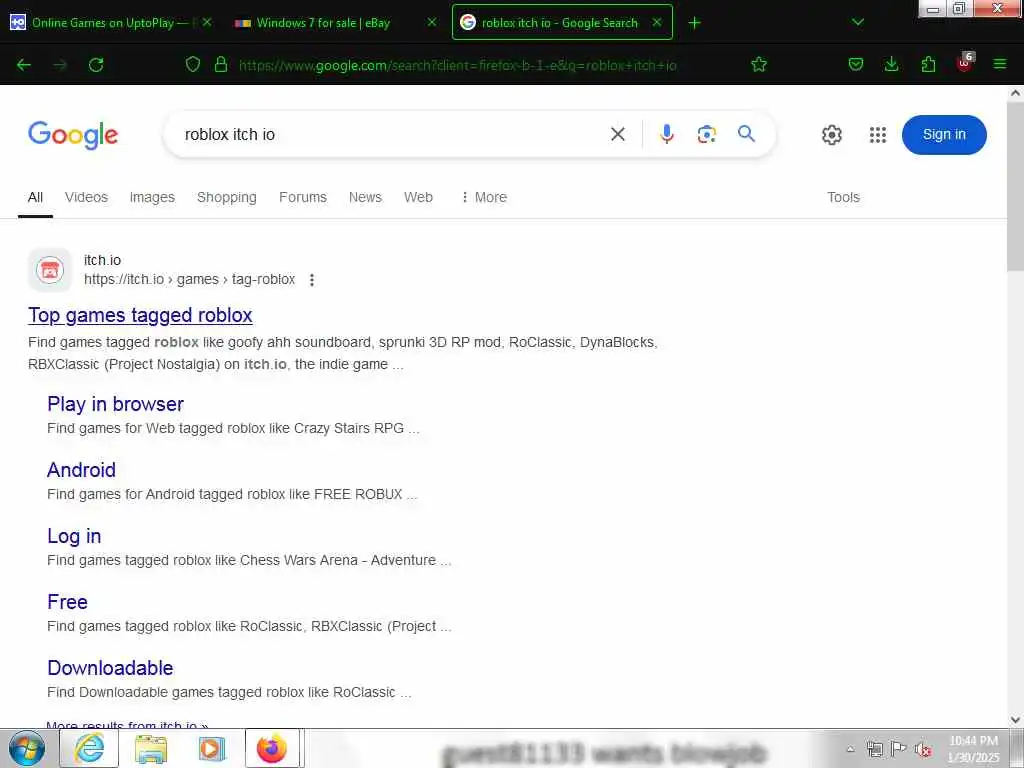Open the Google apps grid

click(878, 135)
